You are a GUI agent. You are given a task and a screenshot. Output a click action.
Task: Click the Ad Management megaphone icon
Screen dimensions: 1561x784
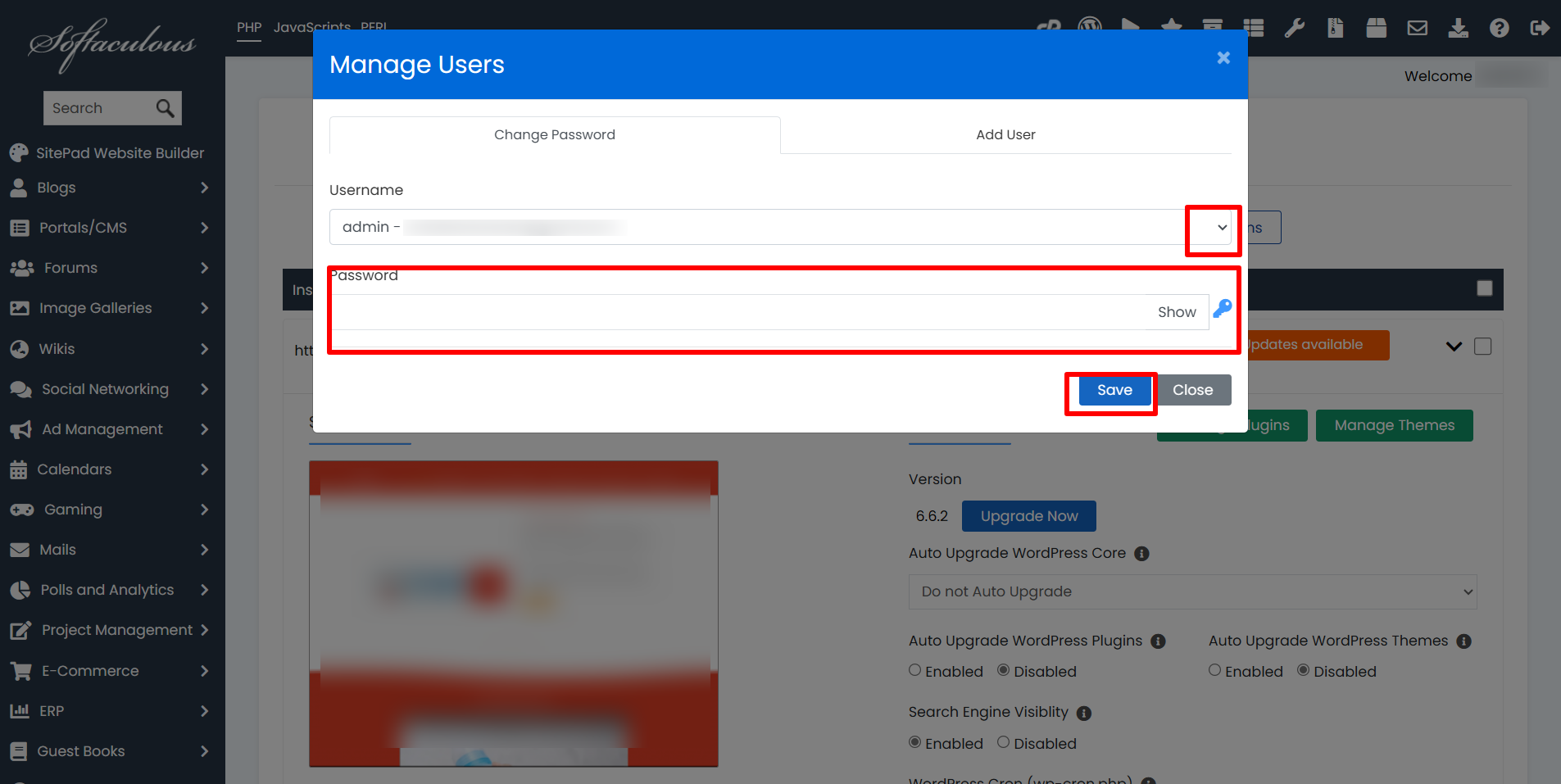[20, 429]
